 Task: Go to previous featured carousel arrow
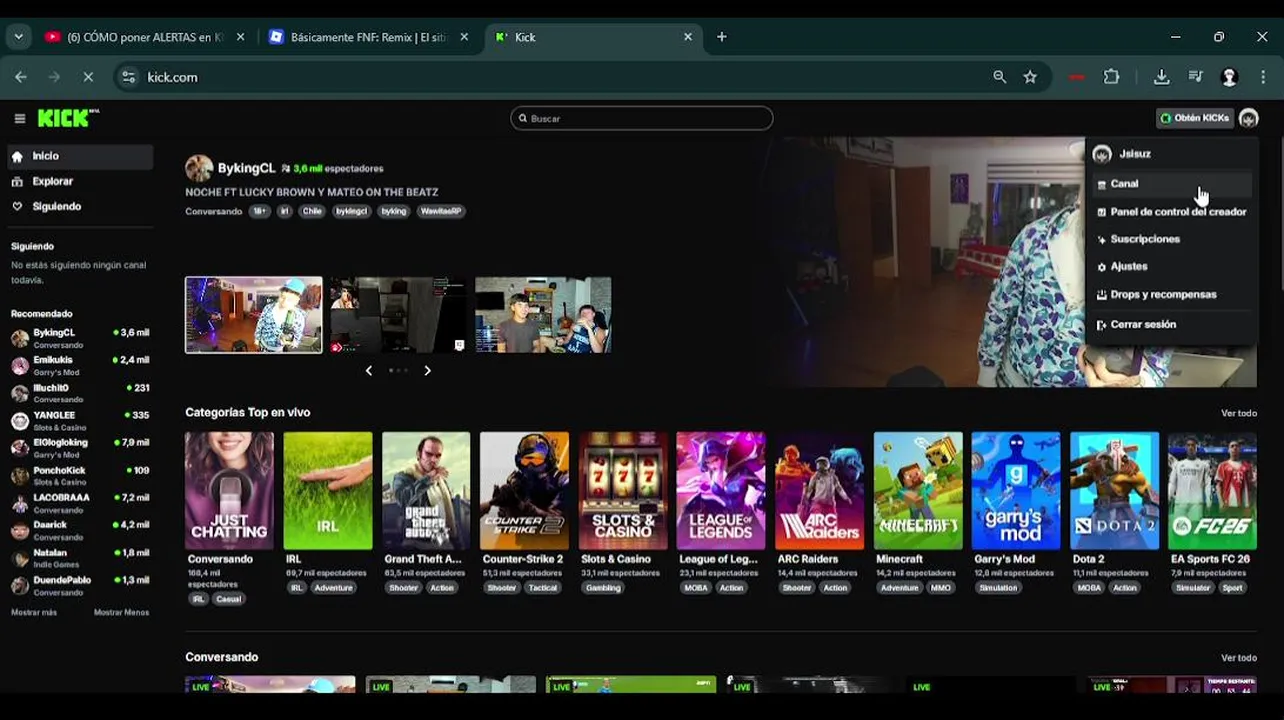point(369,371)
